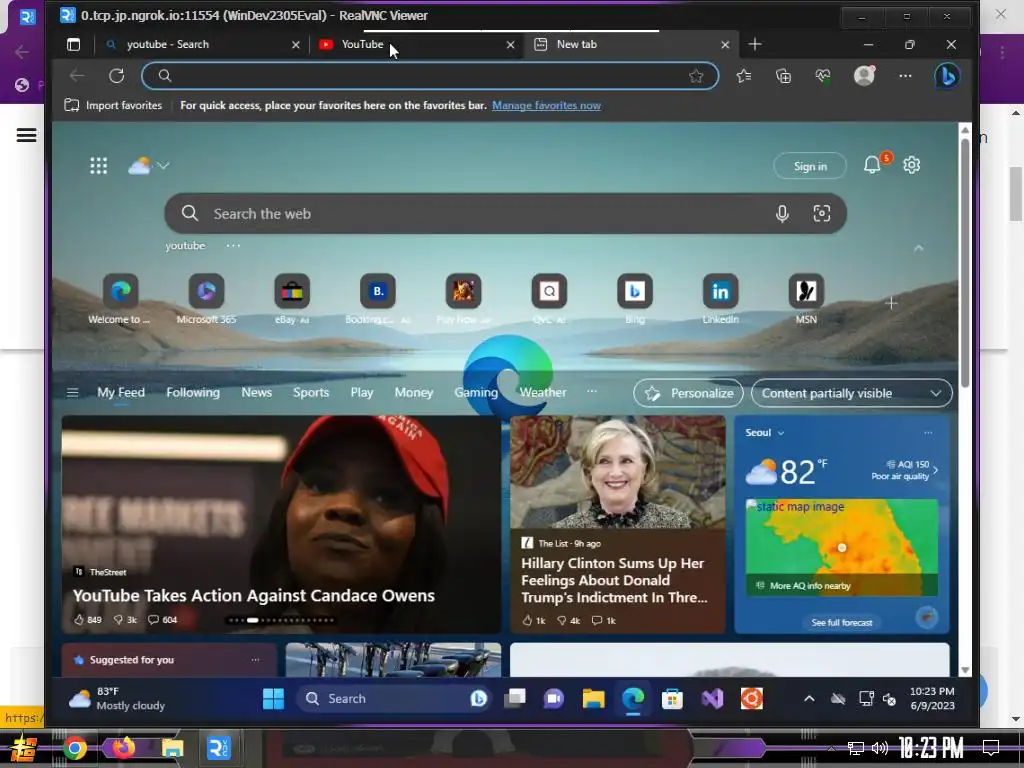Screen dimensions: 1024x768
Task: Click the Sign in button
Action: point(810,166)
